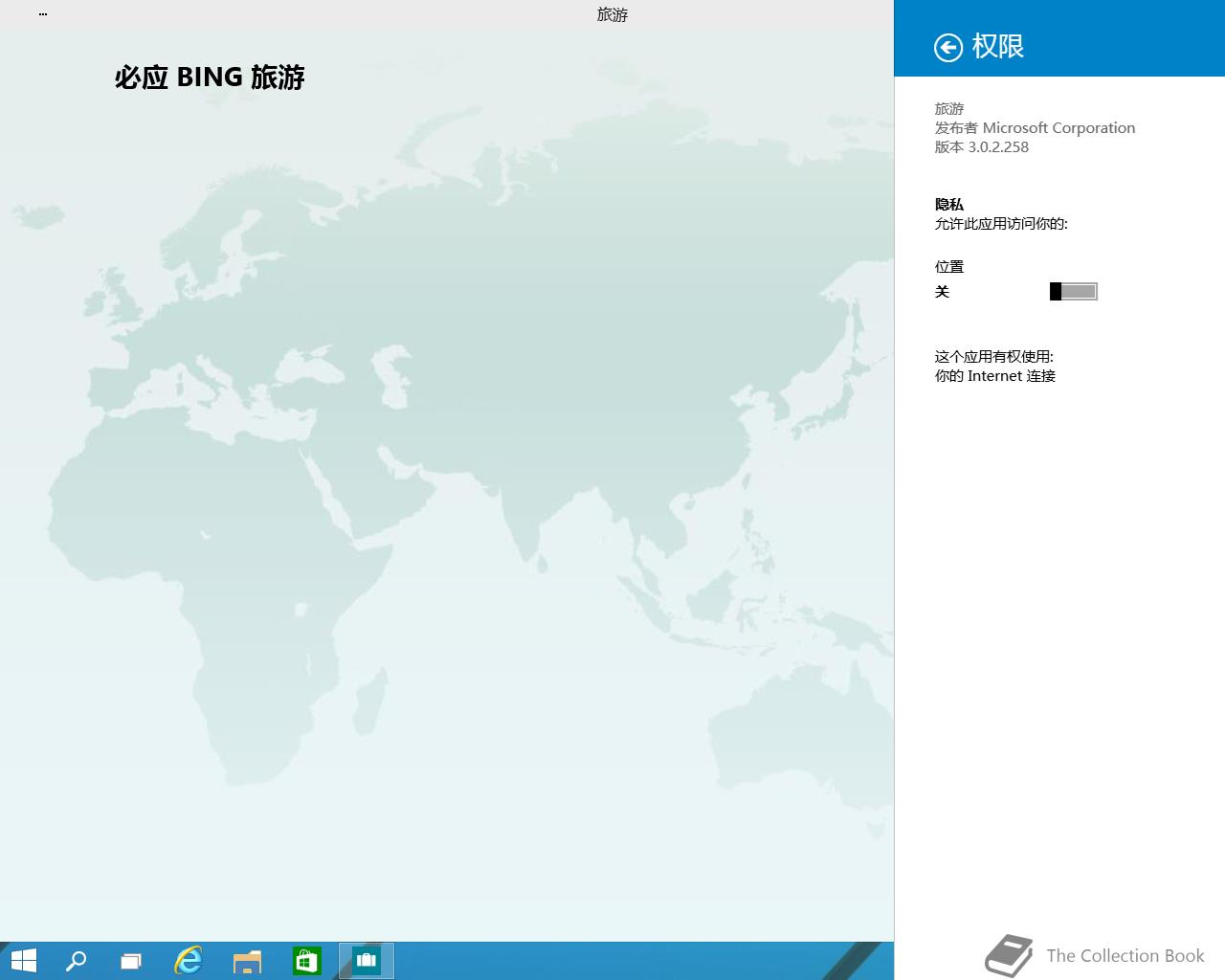Click the 位置 label
Image resolution: width=1225 pixels, height=980 pixels.
[949, 267]
